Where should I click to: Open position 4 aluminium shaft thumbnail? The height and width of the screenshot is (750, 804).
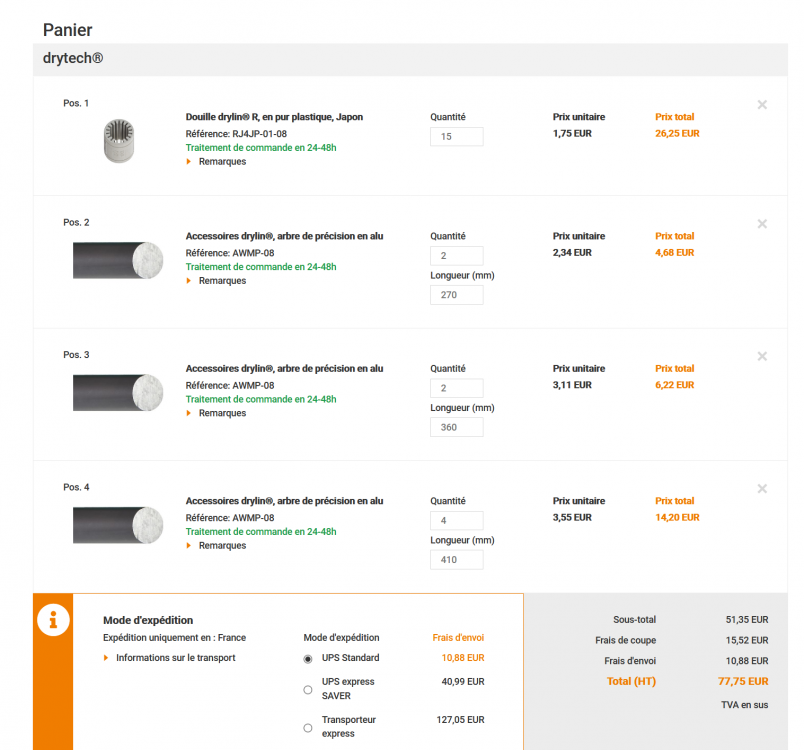(x=117, y=525)
